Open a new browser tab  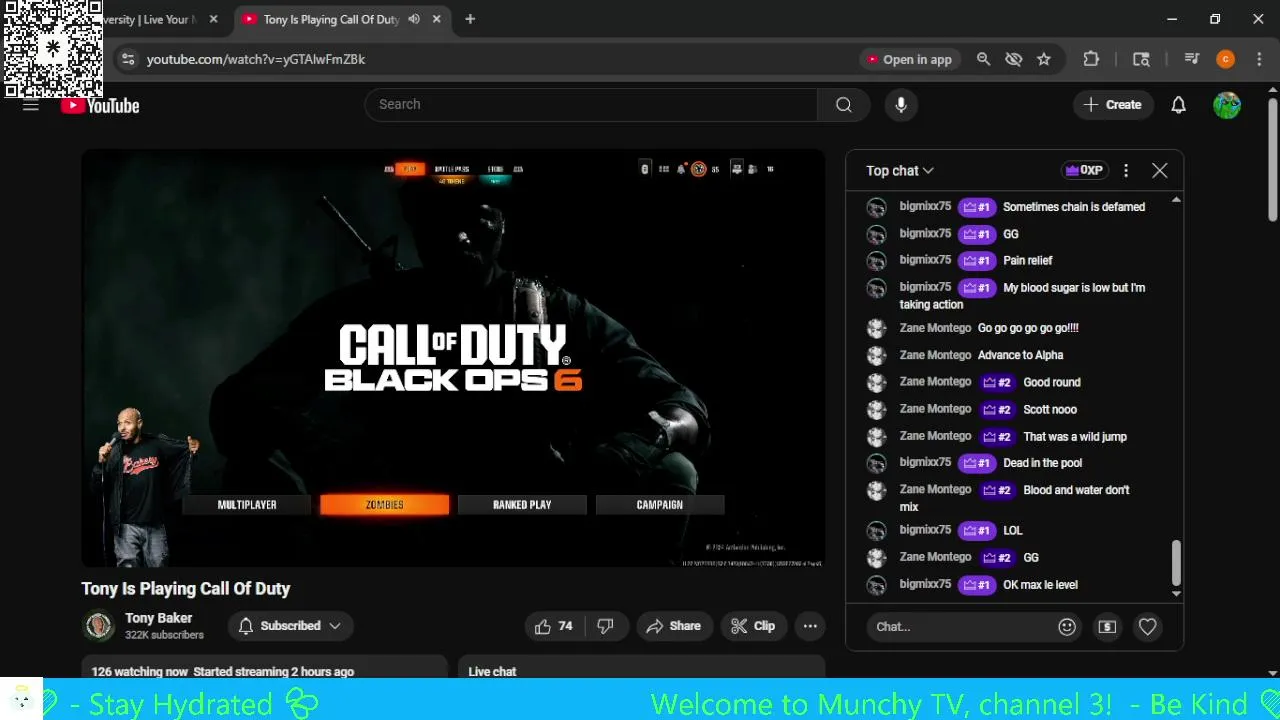(x=470, y=19)
